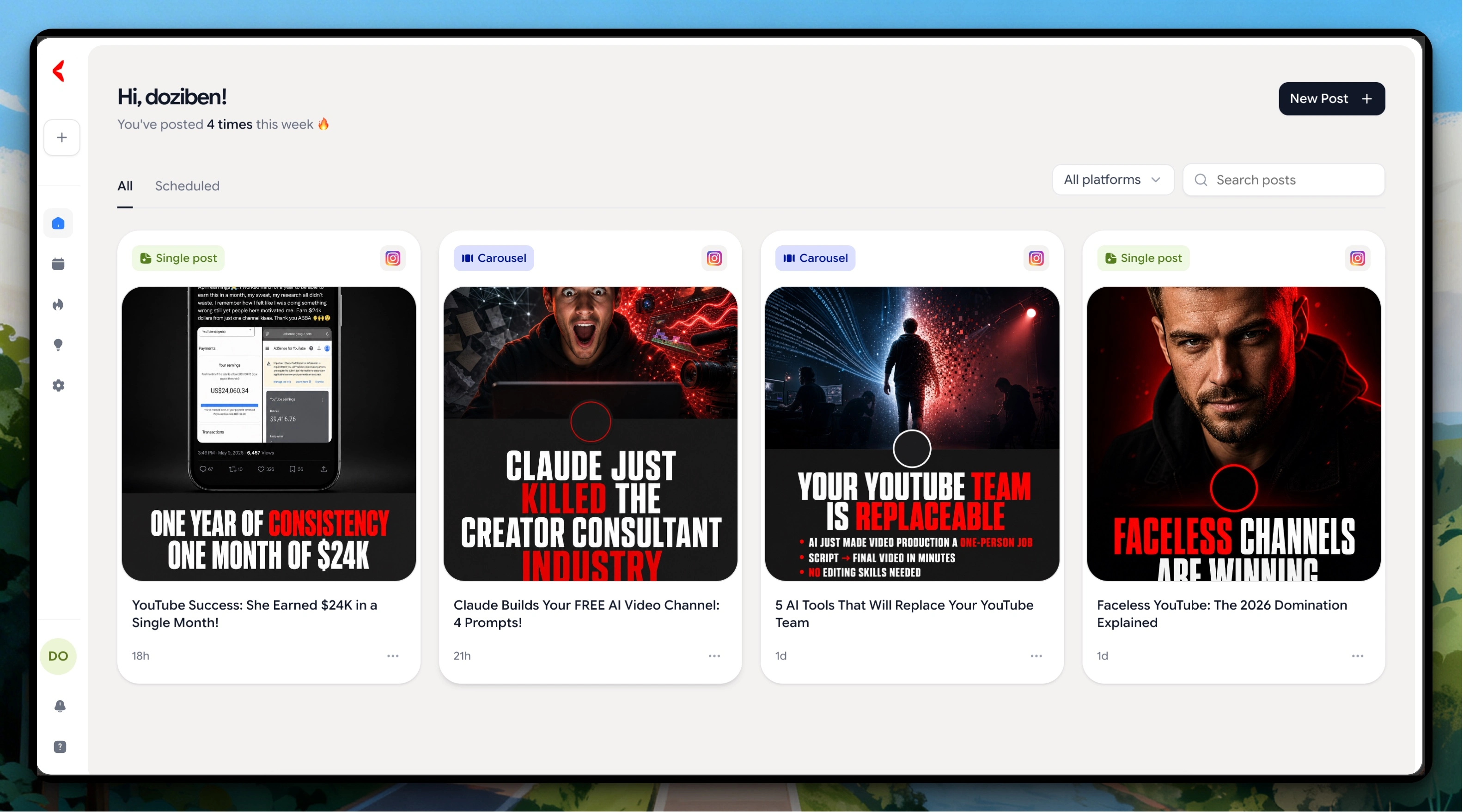Screen dimensions: 1463x812
Task: Open the flame trending icon in the sidebar
Action: click(59, 304)
